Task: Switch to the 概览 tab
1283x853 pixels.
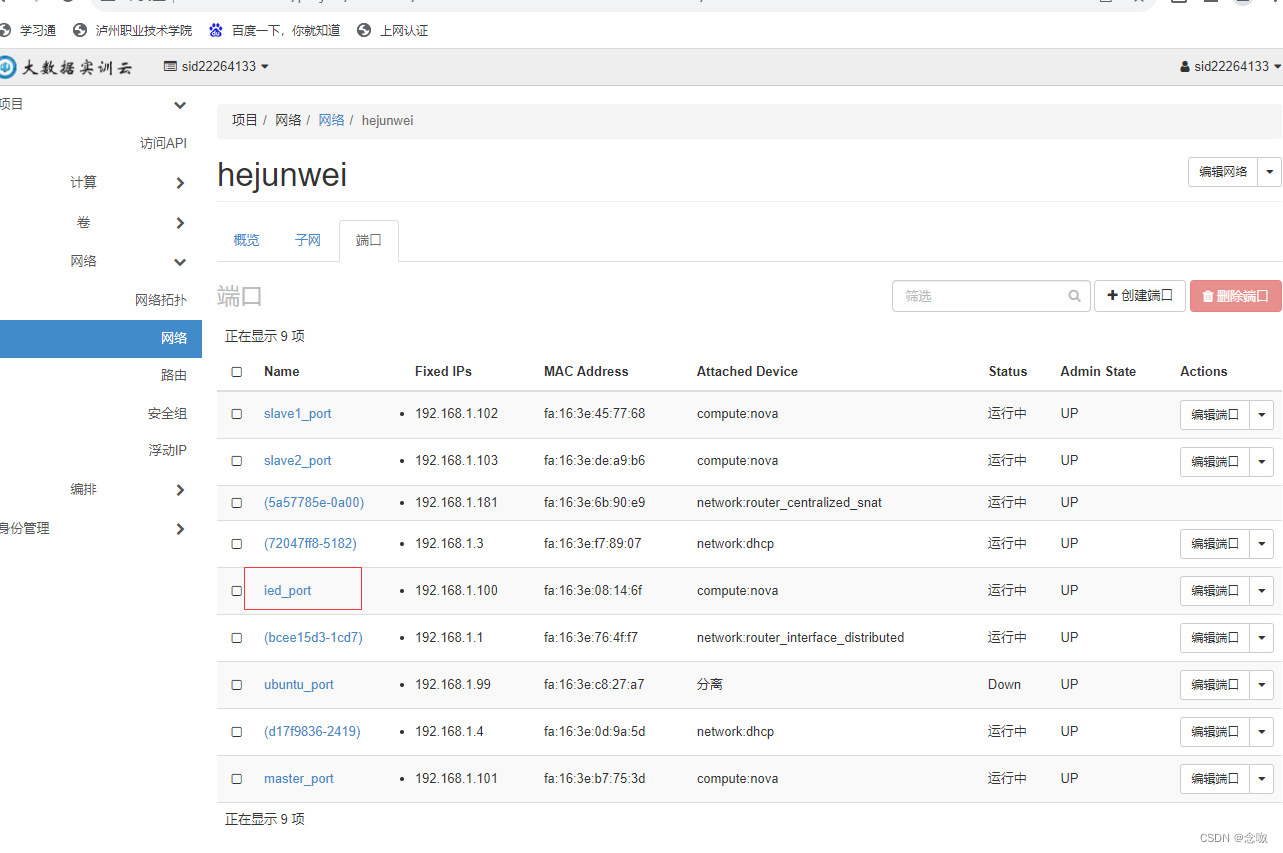Action: [246, 240]
